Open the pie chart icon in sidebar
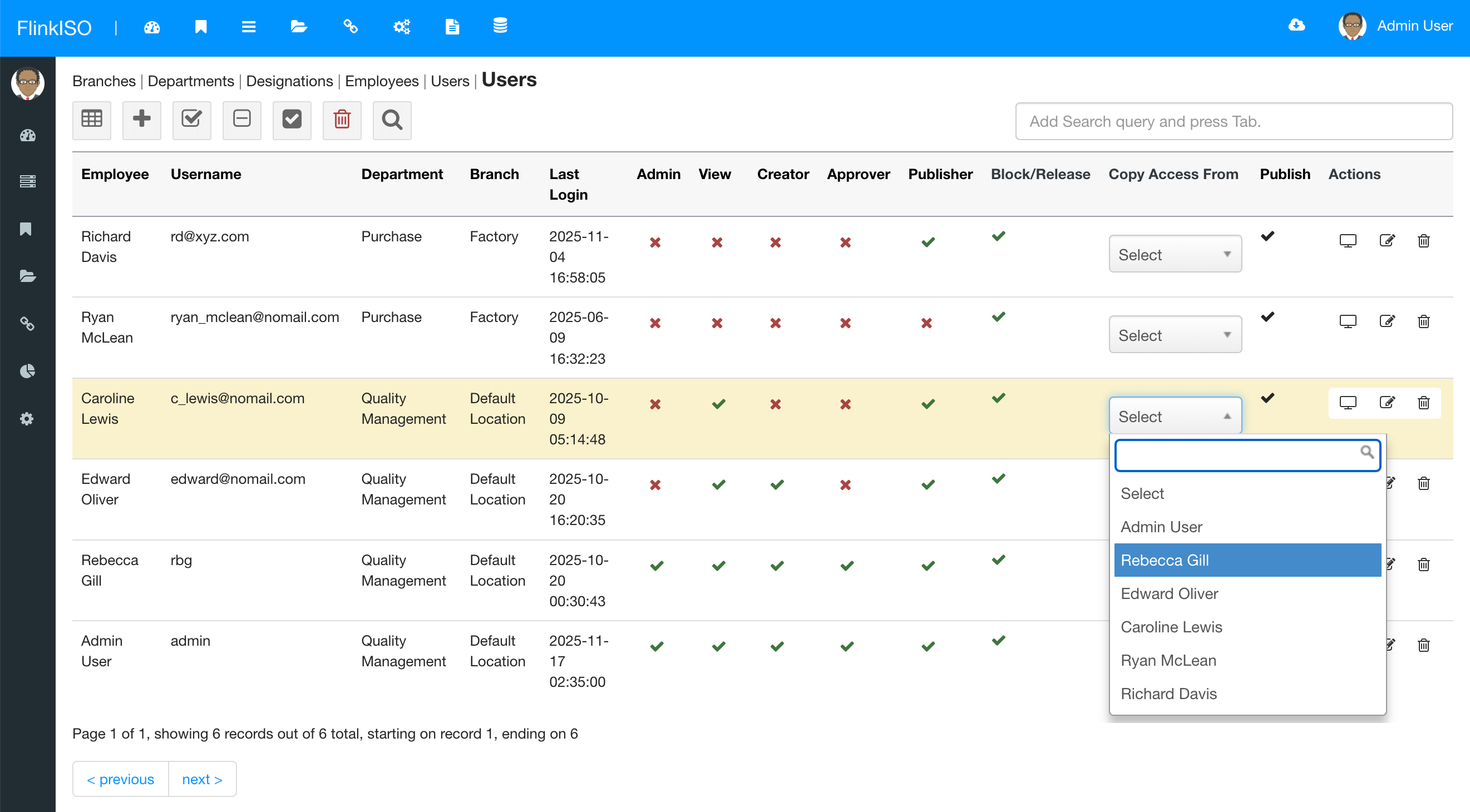 tap(27, 371)
